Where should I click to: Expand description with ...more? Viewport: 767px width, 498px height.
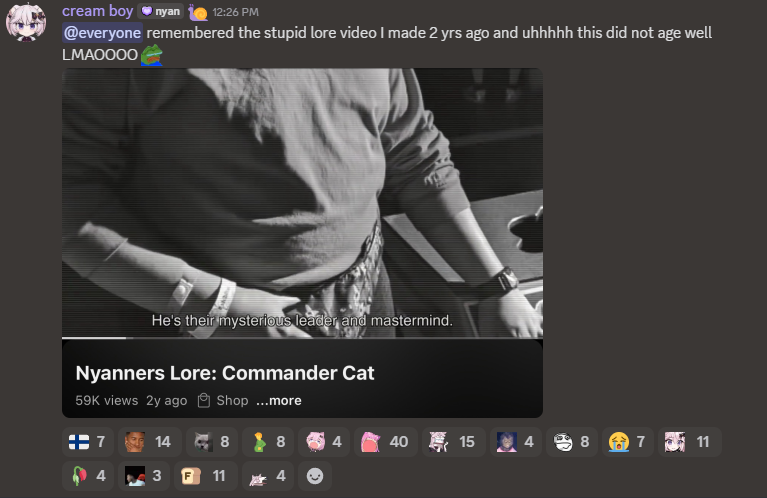(x=278, y=400)
